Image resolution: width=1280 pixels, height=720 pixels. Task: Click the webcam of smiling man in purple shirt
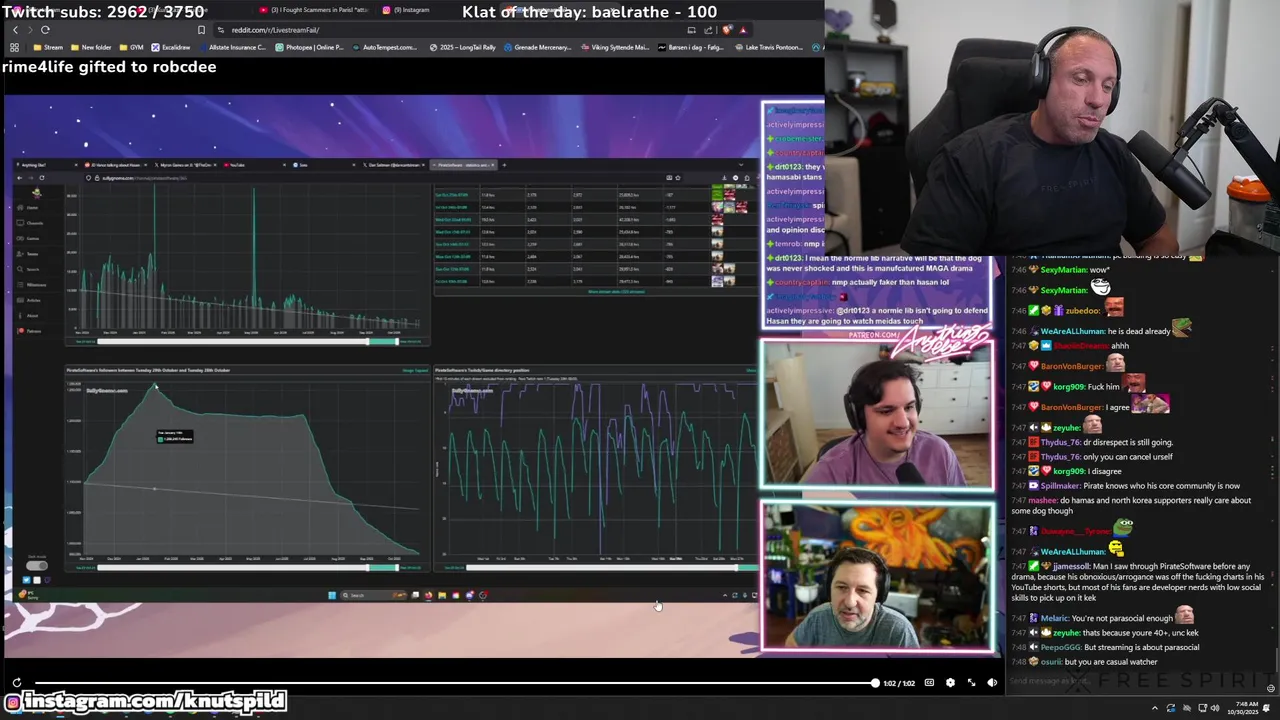[877, 414]
